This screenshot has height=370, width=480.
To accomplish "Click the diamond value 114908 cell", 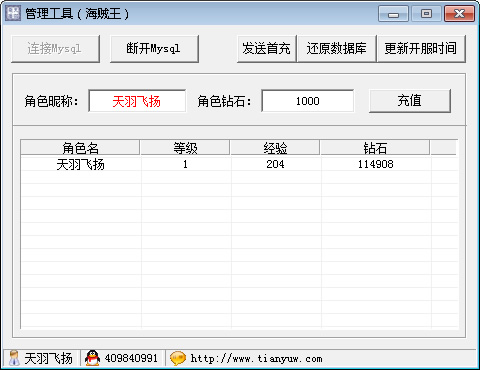I will point(376,164).
